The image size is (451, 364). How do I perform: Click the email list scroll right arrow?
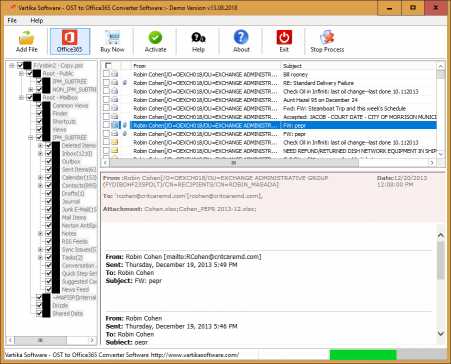tap(432, 163)
